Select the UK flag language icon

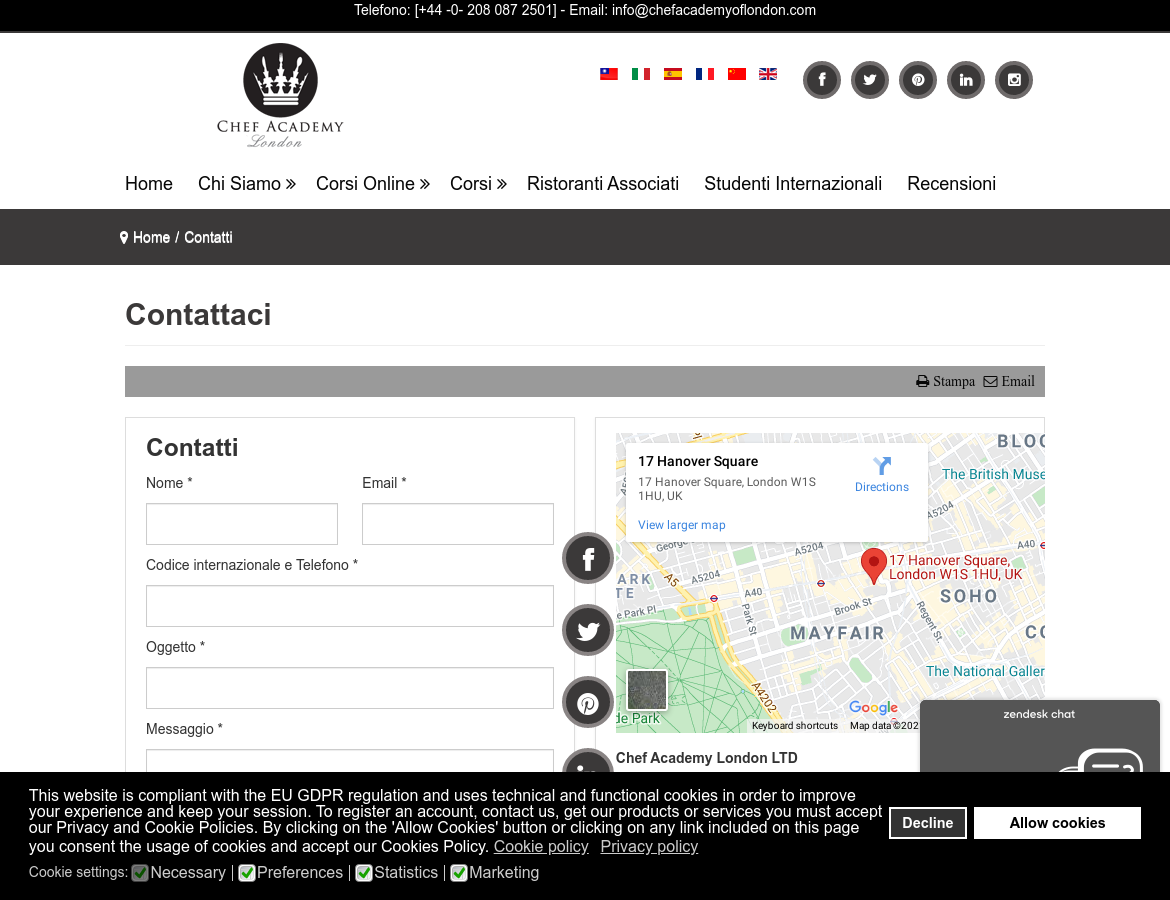click(x=768, y=74)
